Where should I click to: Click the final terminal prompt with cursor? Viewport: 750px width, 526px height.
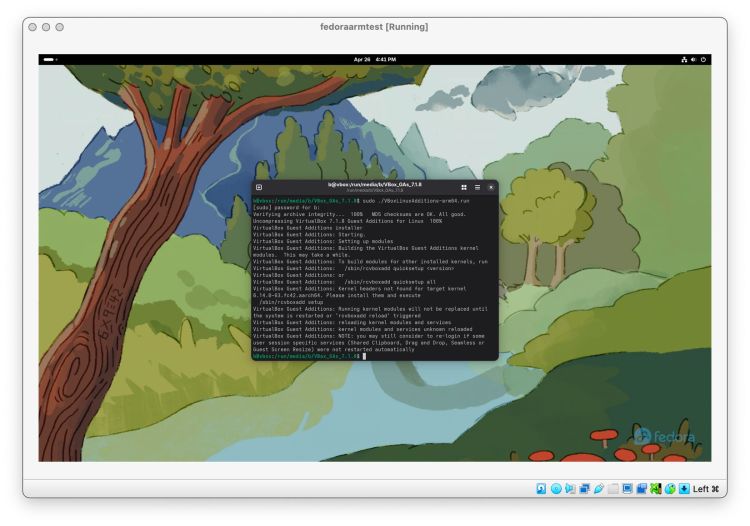[x=309, y=356]
